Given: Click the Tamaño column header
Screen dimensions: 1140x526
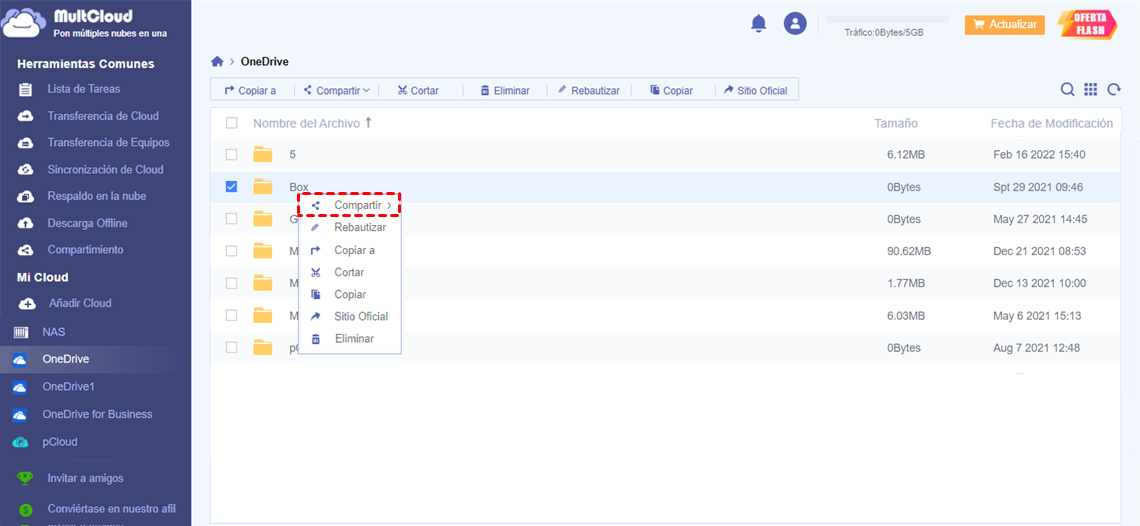Looking at the screenshot, I should pos(896,124).
